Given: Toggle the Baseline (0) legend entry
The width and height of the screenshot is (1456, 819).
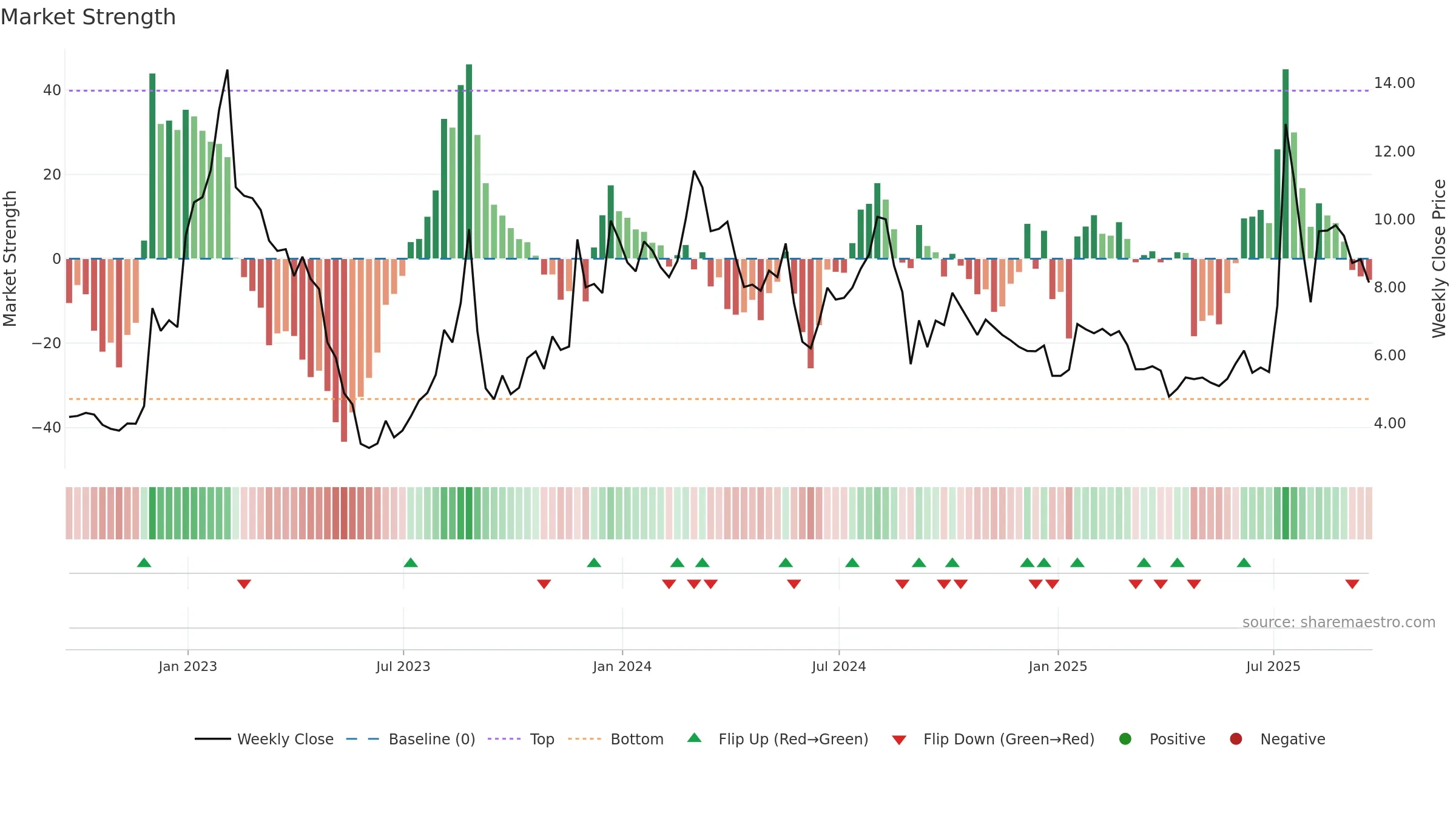Looking at the screenshot, I should pyautogui.click(x=411, y=739).
